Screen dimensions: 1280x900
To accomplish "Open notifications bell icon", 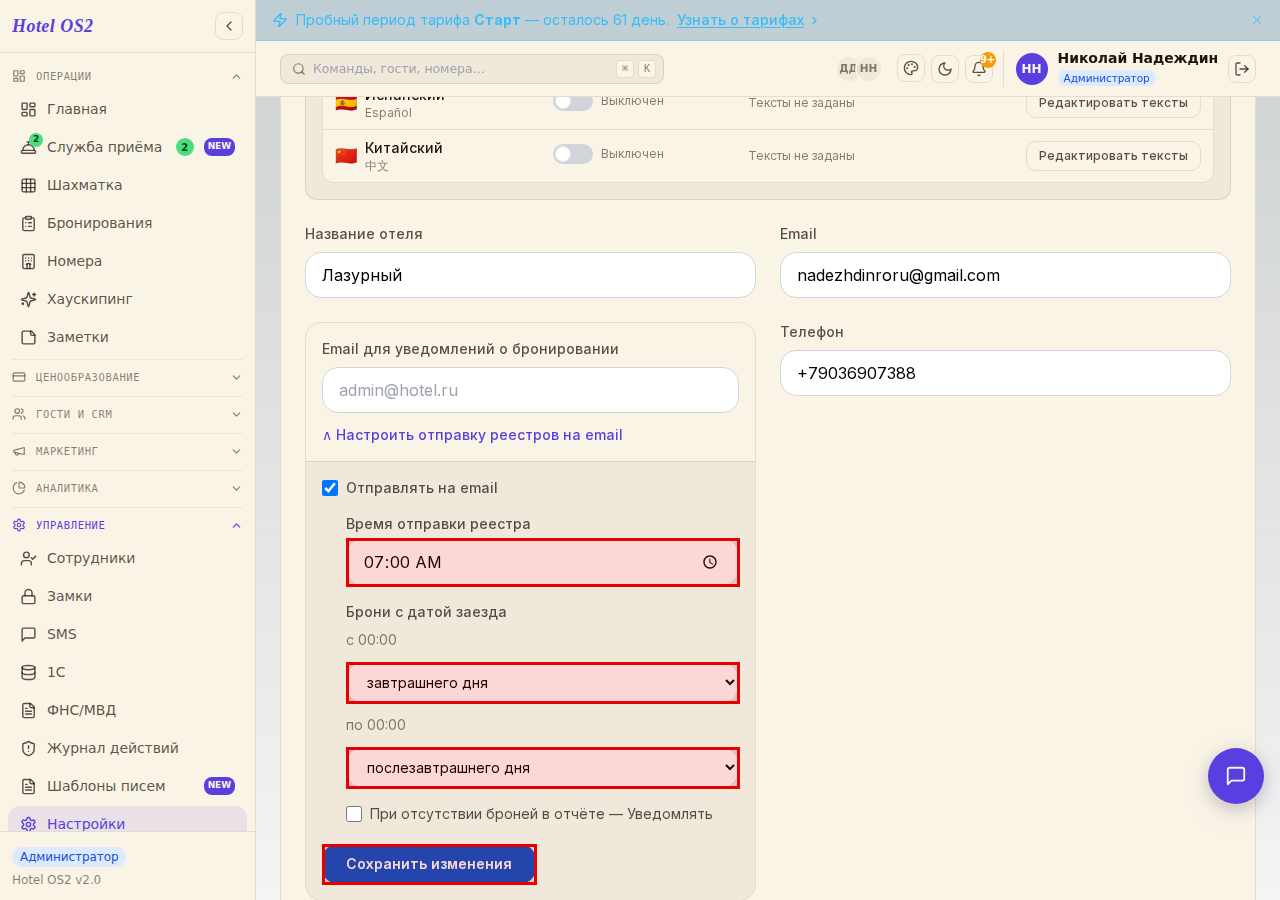I will (979, 68).
